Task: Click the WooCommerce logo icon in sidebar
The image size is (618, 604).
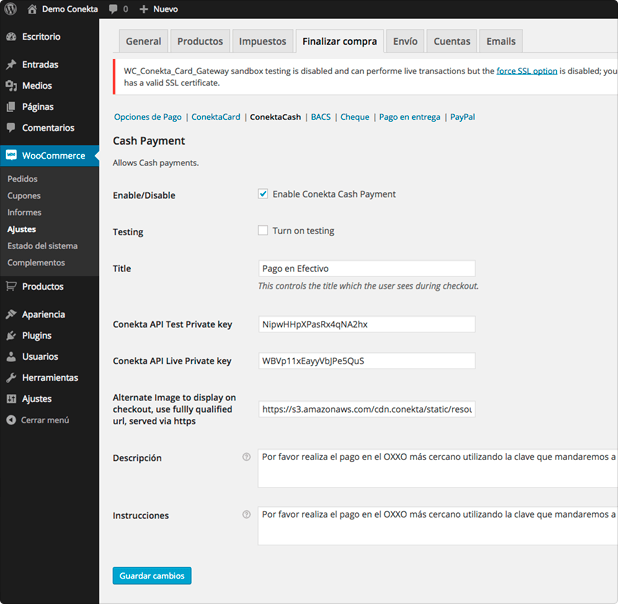Action: (11, 155)
